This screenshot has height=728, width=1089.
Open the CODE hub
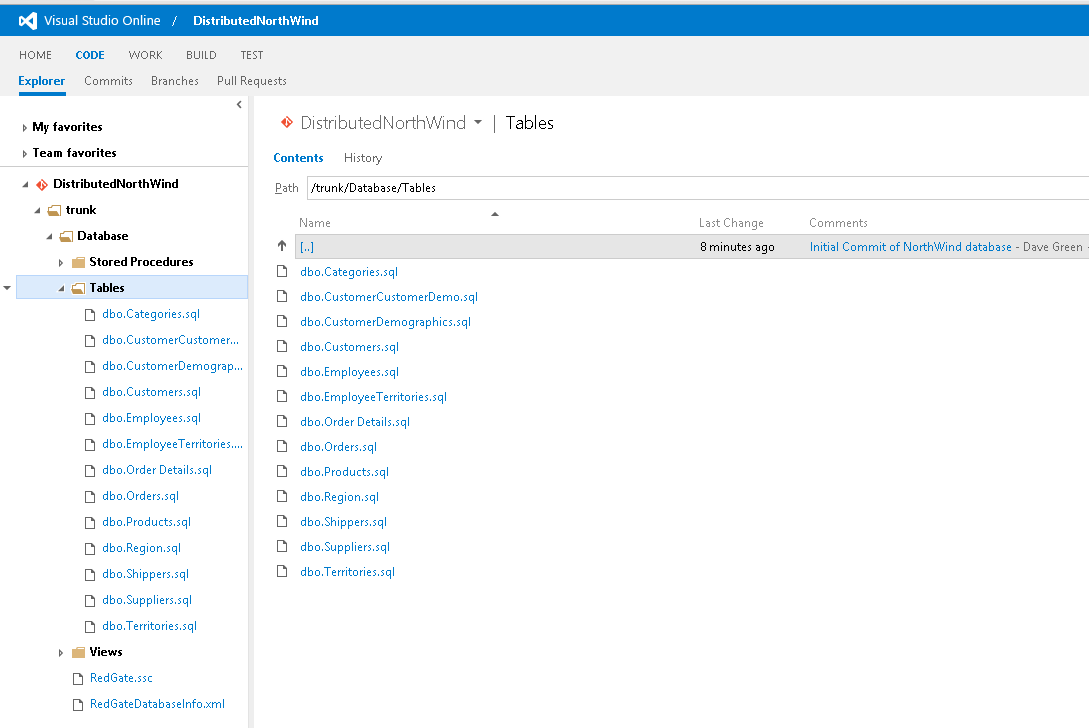90,55
